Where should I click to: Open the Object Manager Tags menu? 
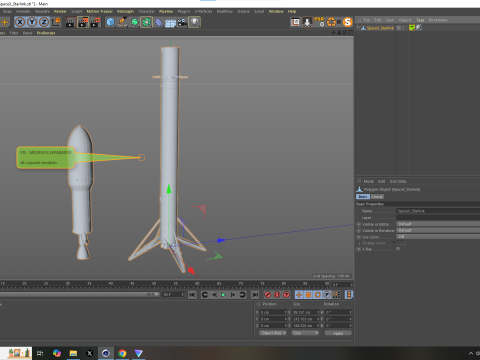(420, 20)
